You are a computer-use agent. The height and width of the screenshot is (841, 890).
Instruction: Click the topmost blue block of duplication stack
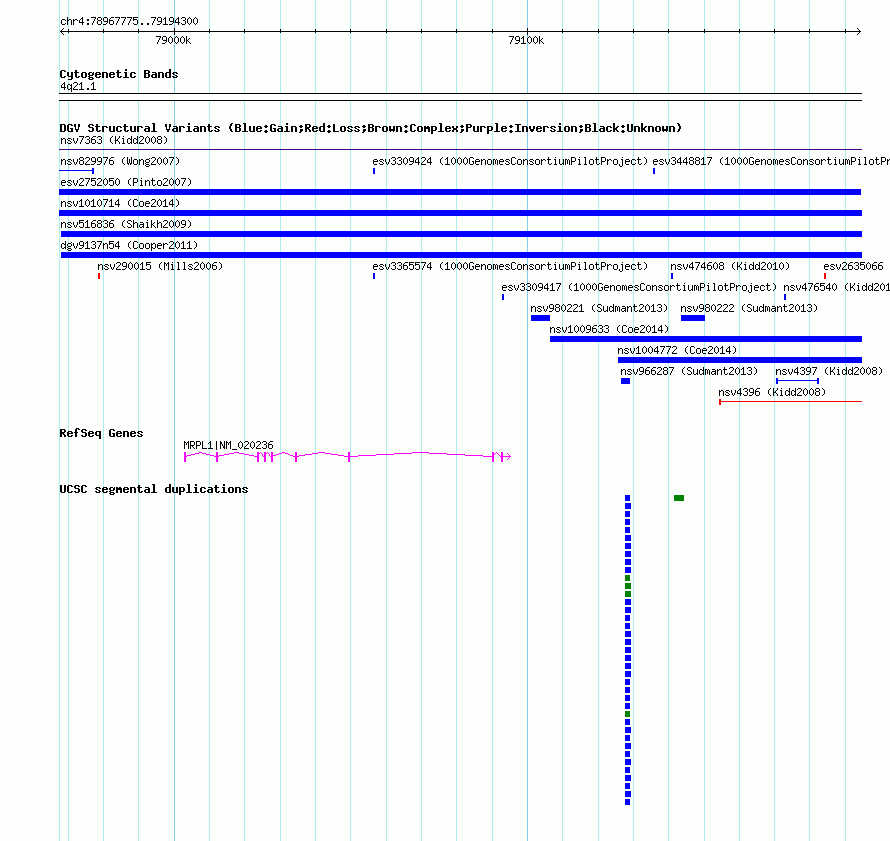point(628,498)
